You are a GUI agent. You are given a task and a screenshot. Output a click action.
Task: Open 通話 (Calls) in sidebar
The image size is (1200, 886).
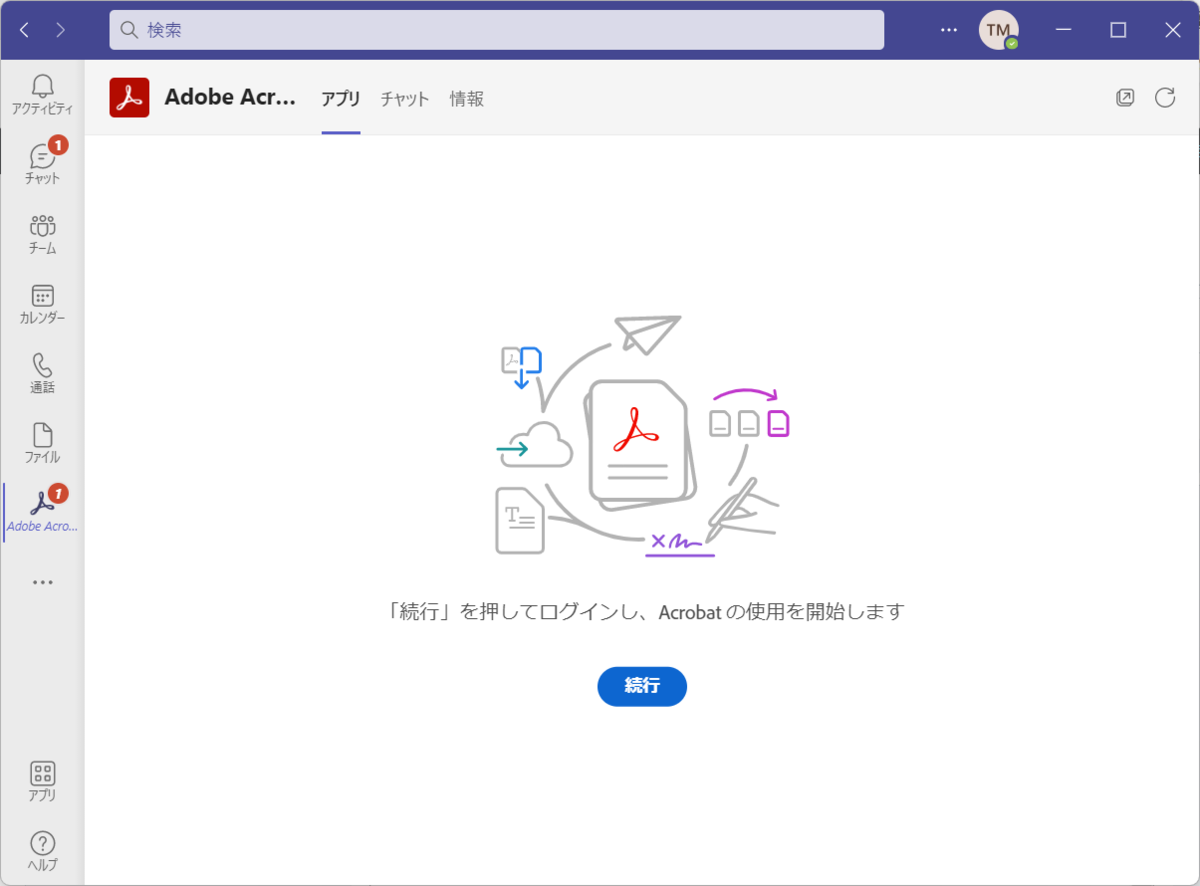42,373
